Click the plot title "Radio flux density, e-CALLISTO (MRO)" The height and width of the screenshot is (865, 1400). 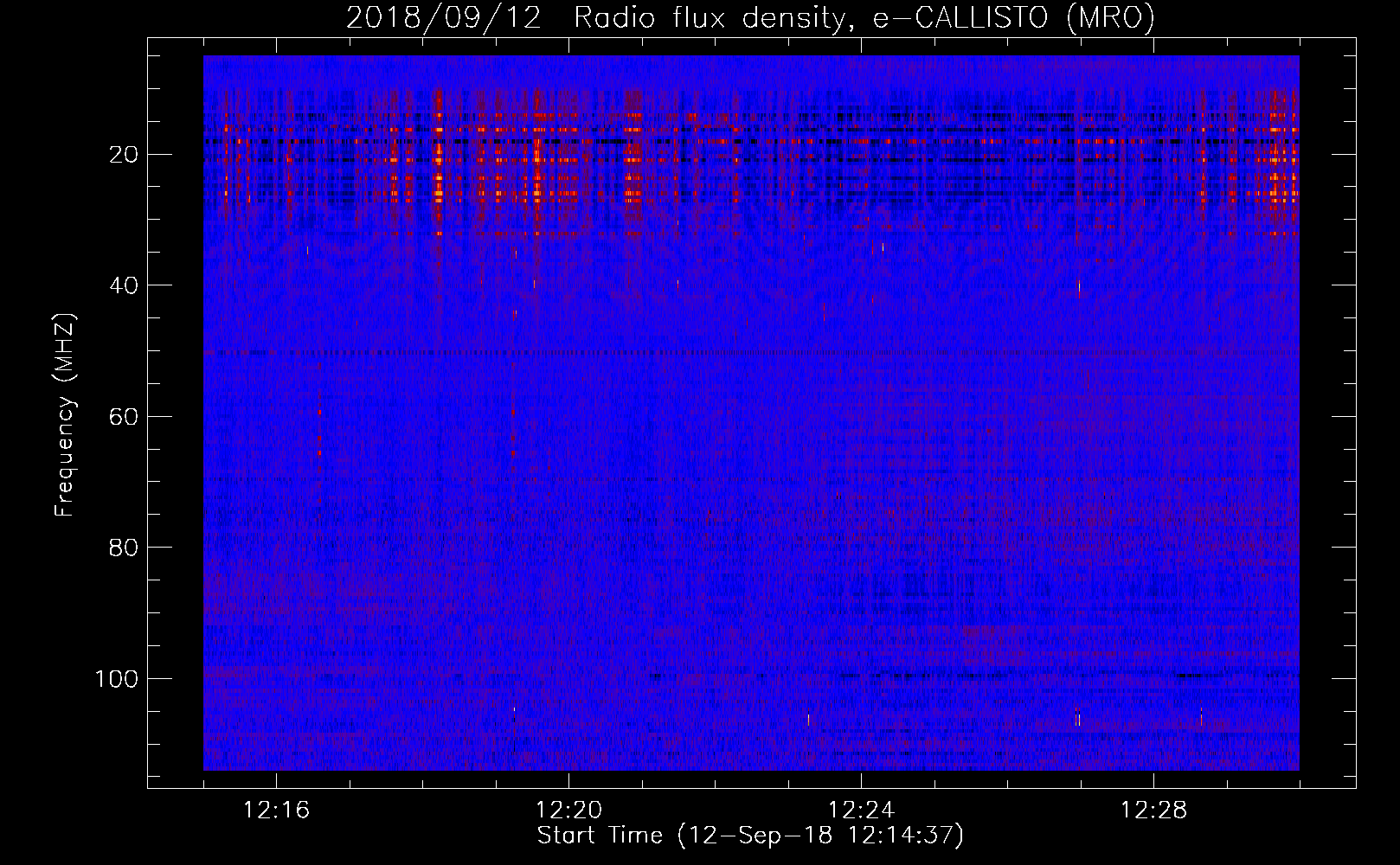(x=864, y=17)
